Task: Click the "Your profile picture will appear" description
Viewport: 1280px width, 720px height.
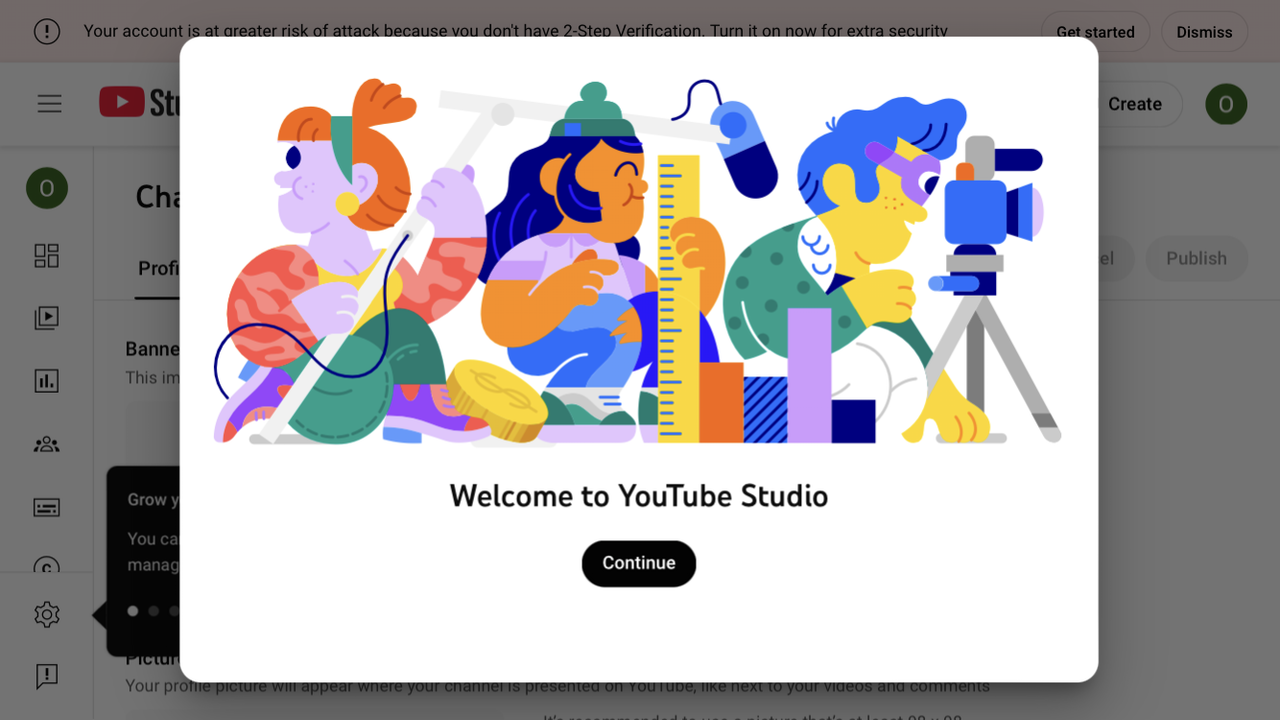Action: [557, 686]
